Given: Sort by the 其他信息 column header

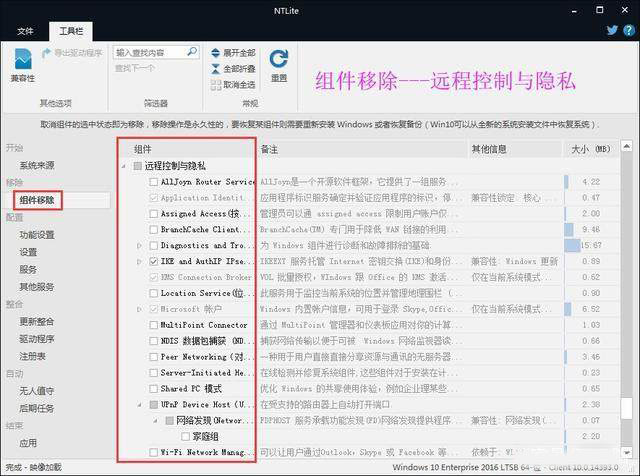Looking at the screenshot, I should [515, 149].
